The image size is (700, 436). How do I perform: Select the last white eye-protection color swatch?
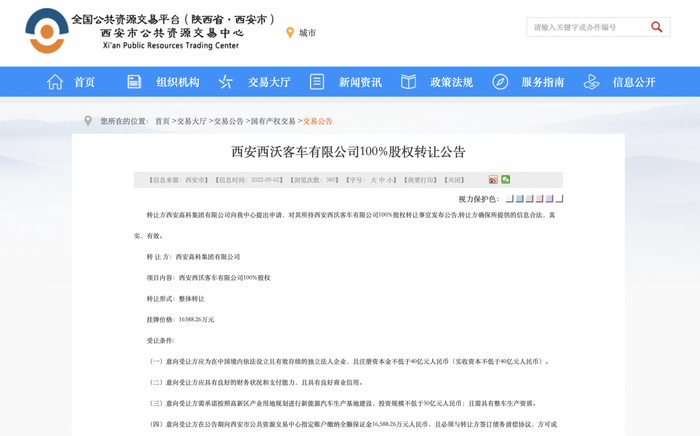pyautogui.click(x=559, y=199)
